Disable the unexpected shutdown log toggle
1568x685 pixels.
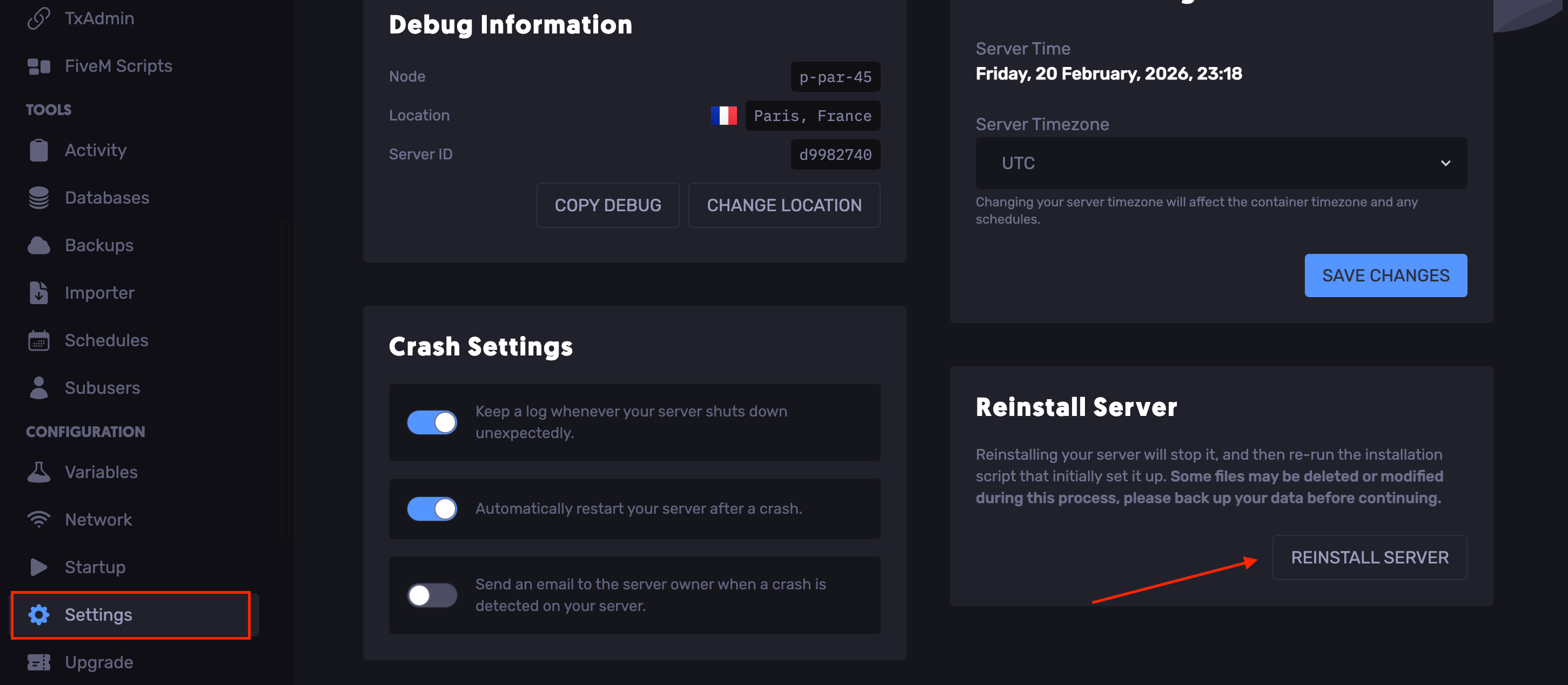432,422
